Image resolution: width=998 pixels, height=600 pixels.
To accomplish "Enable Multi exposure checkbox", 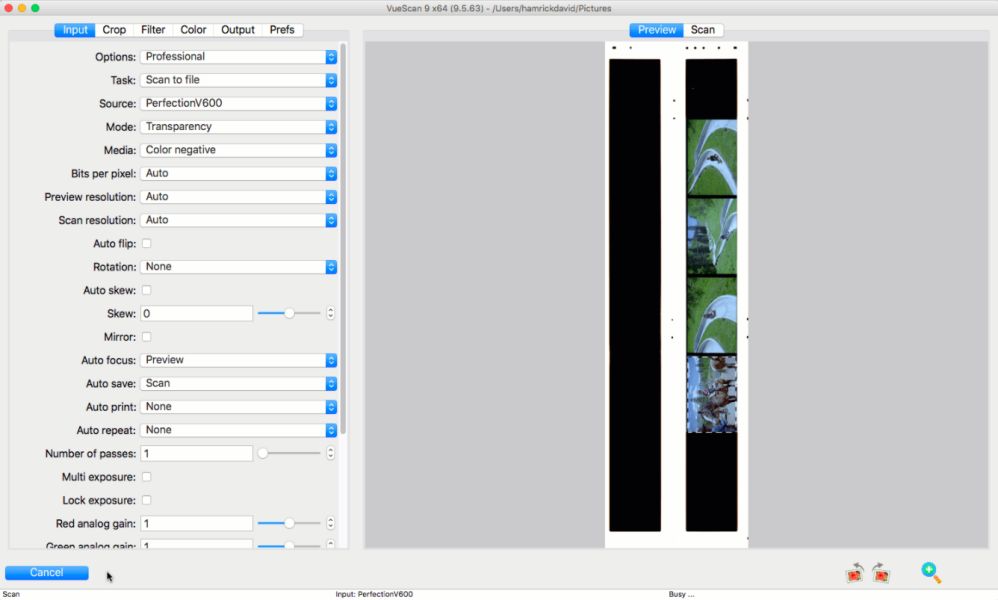I will tap(146, 477).
